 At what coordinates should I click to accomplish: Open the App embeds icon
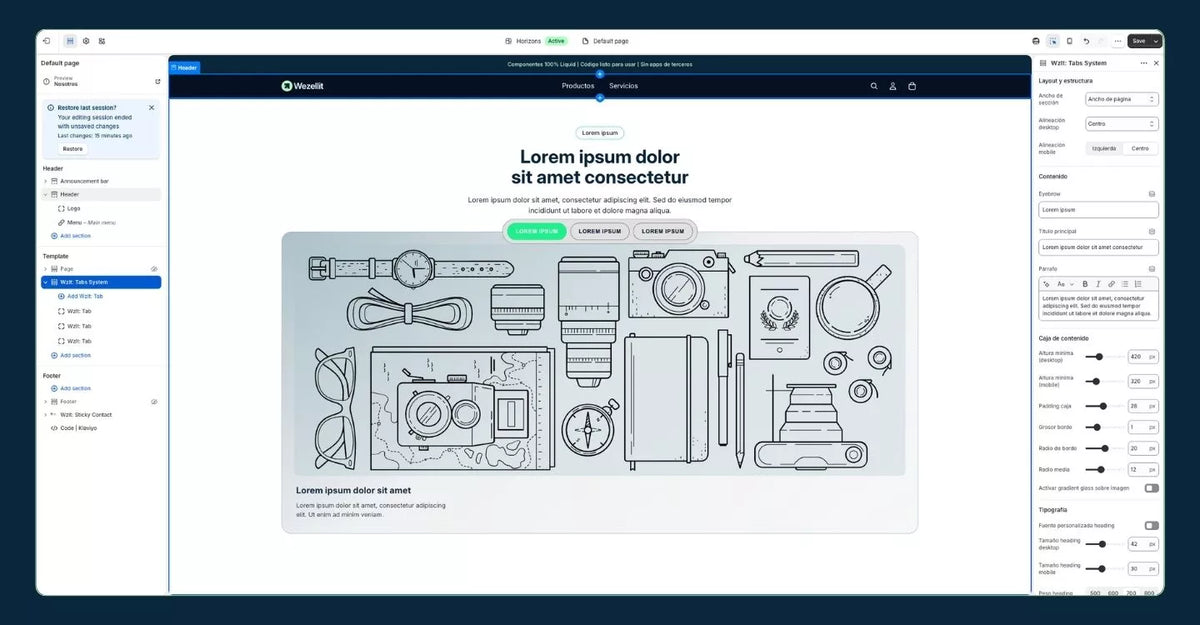pos(102,41)
